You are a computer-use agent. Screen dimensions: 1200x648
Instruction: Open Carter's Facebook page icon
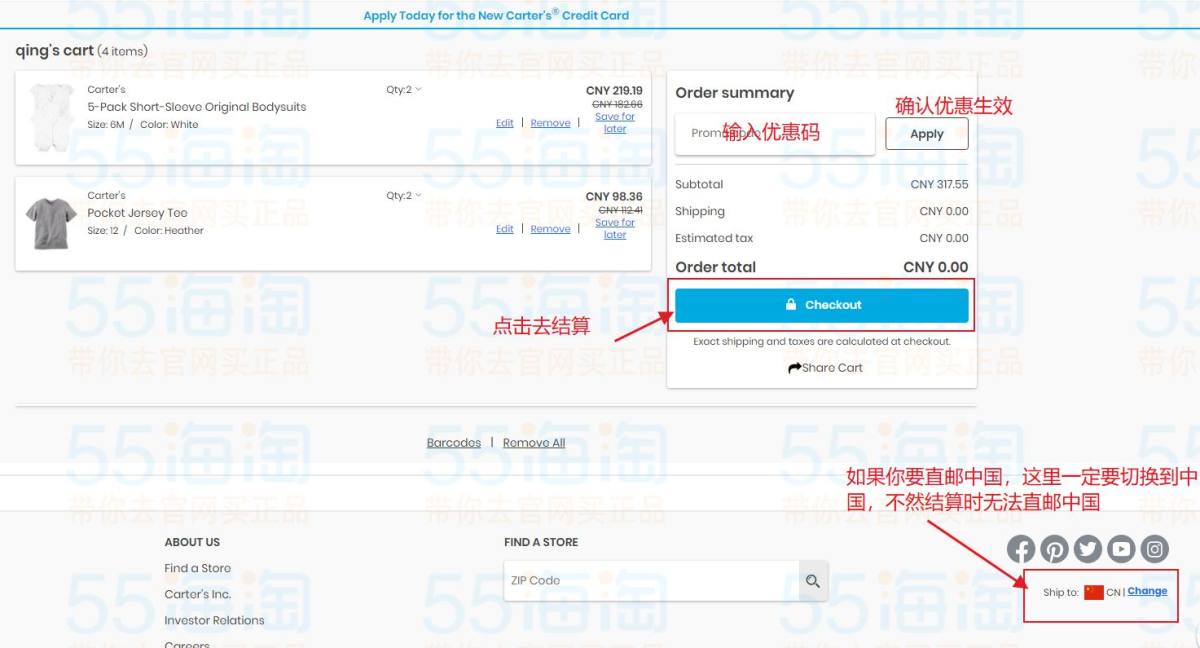pyautogui.click(x=1020, y=549)
